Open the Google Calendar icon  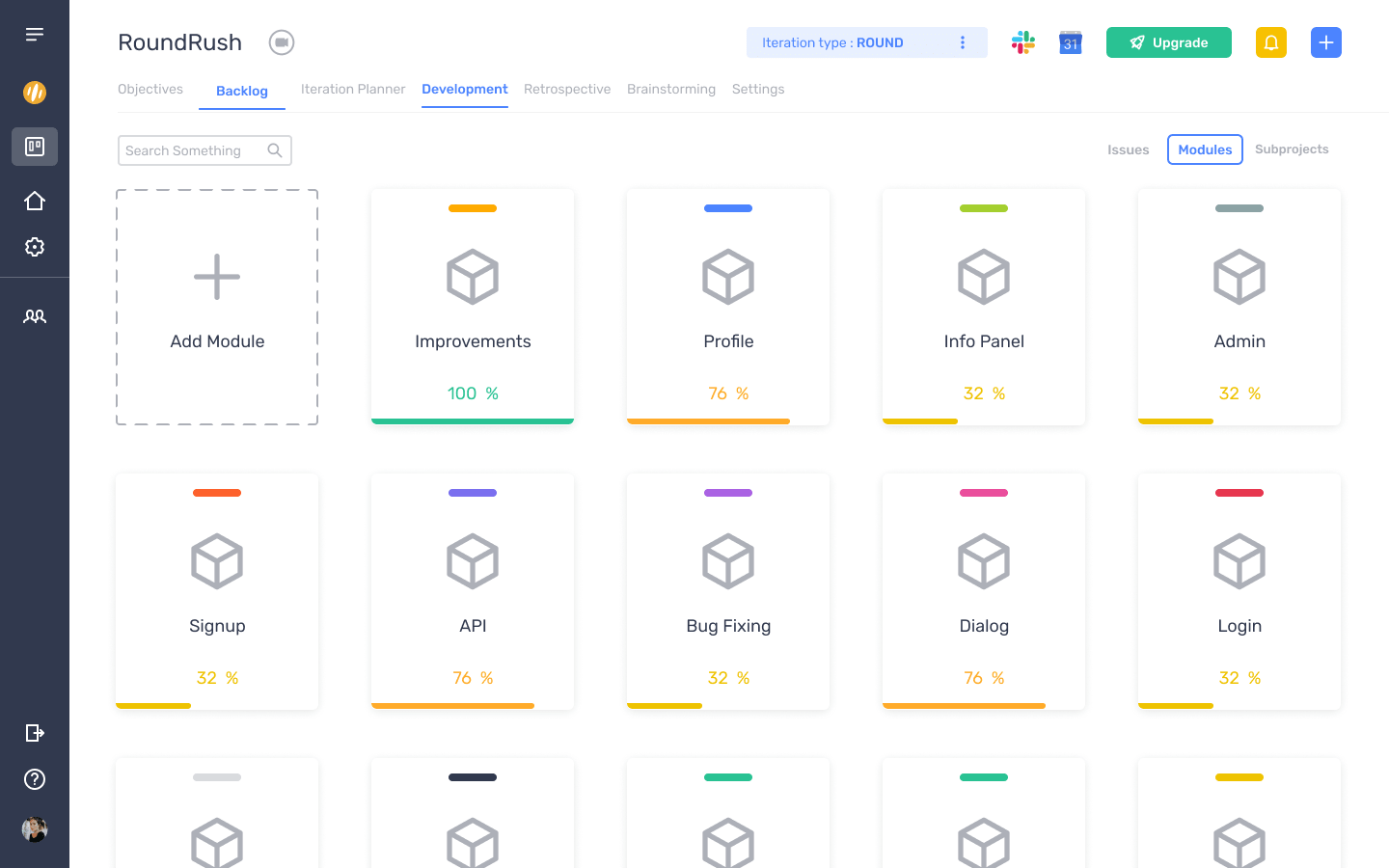(1071, 42)
